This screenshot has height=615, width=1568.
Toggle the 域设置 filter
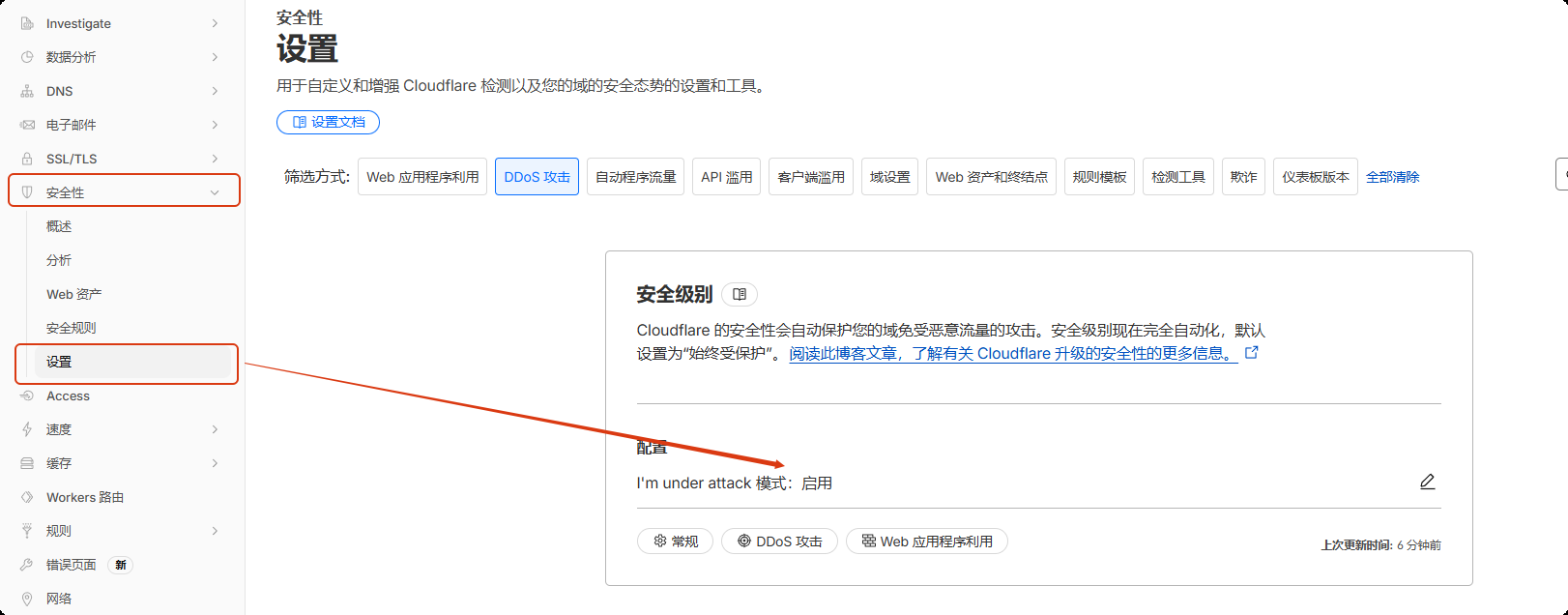[x=889, y=177]
